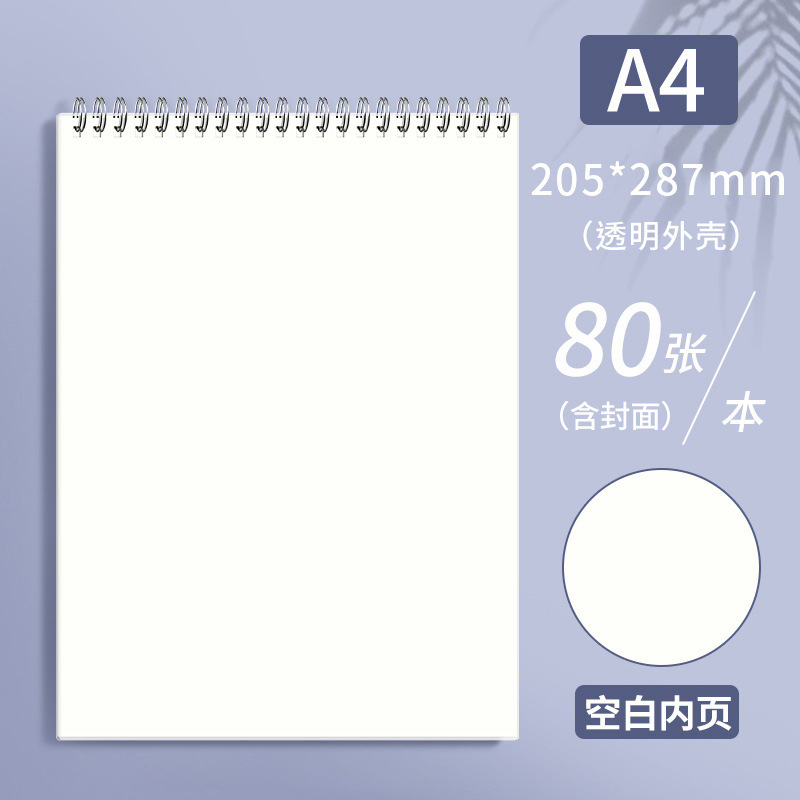Click the digit 4 in the A4 badge

683,81
